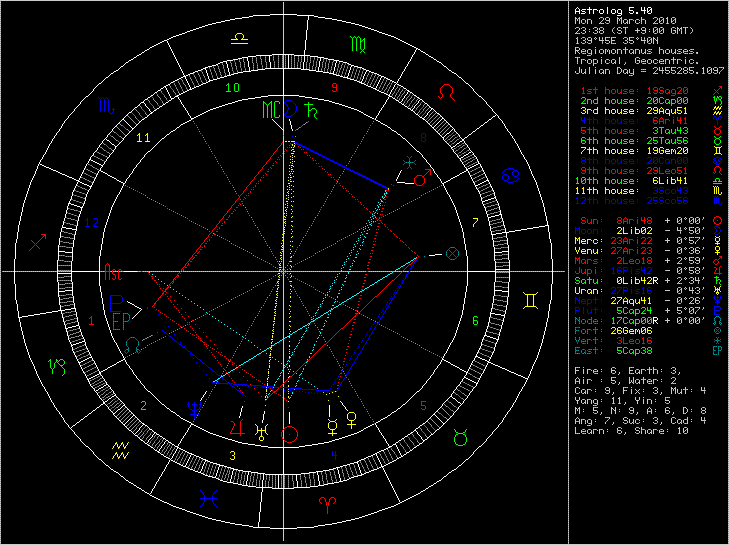Select house number 4 in the wheel
The width and height of the screenshot is (729, 545).
334,456
